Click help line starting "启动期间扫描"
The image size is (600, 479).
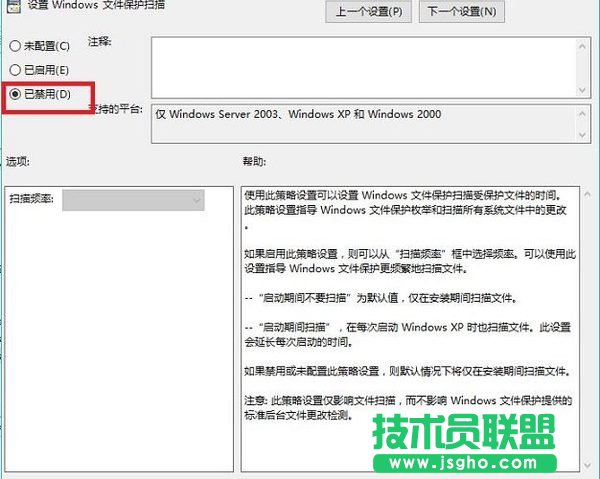(x=408, y=334)
